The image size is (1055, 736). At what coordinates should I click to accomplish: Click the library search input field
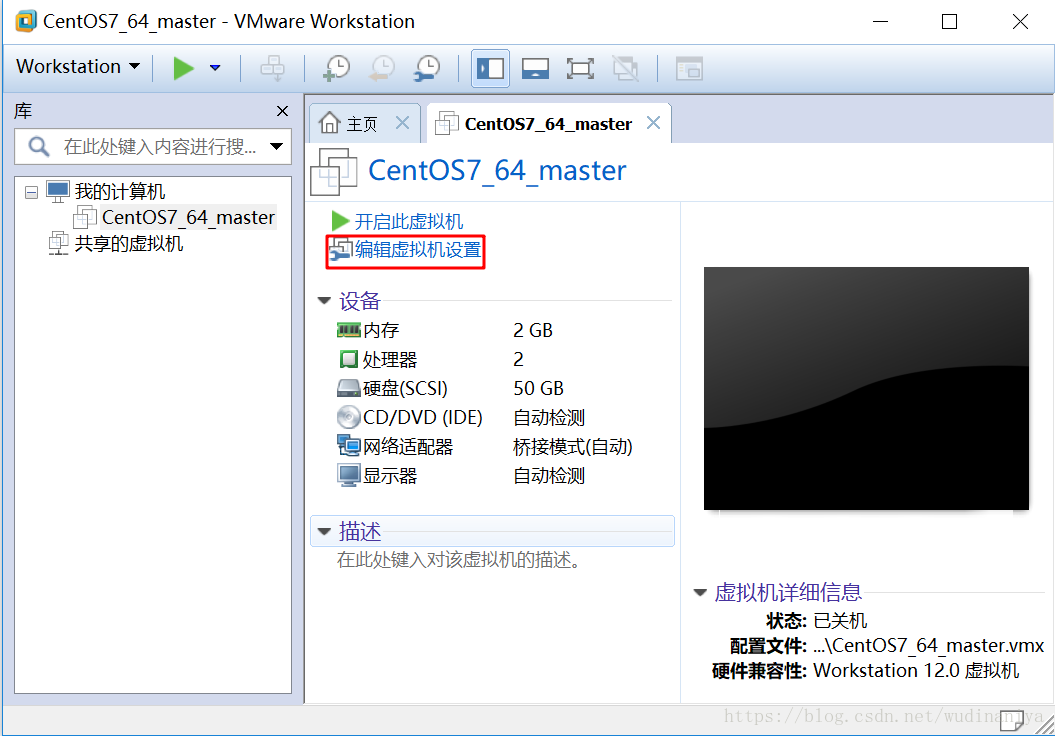coord(153,147)
